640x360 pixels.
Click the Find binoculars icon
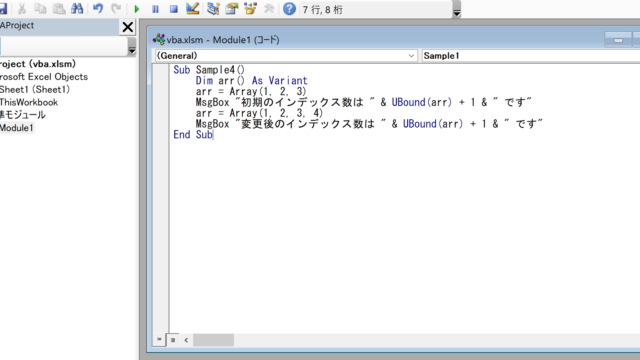click(x=77, y=8)
